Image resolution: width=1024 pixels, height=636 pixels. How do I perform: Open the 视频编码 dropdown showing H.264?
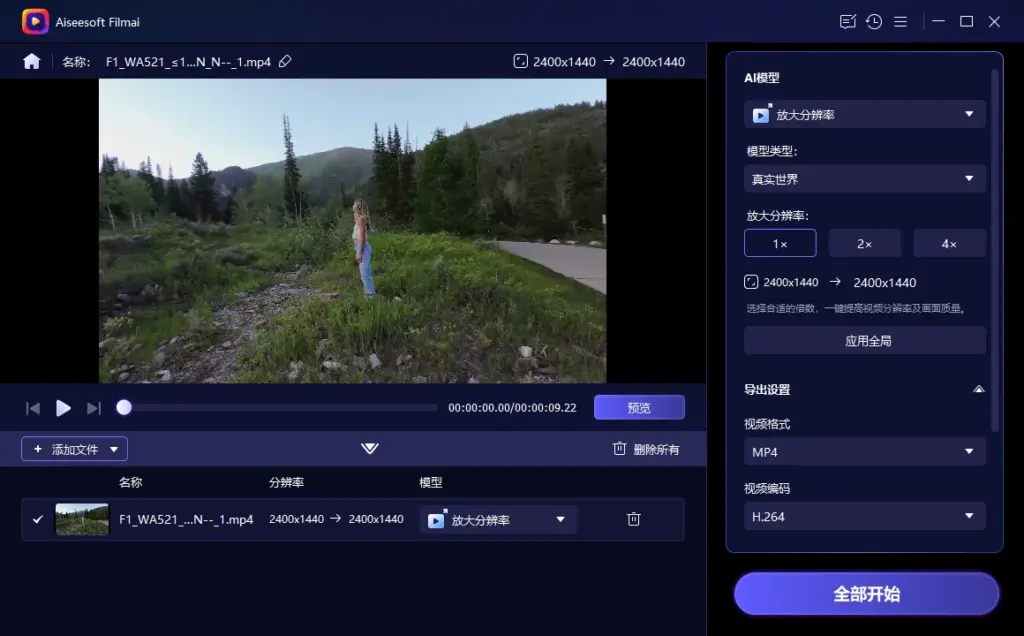click(864, 516)
